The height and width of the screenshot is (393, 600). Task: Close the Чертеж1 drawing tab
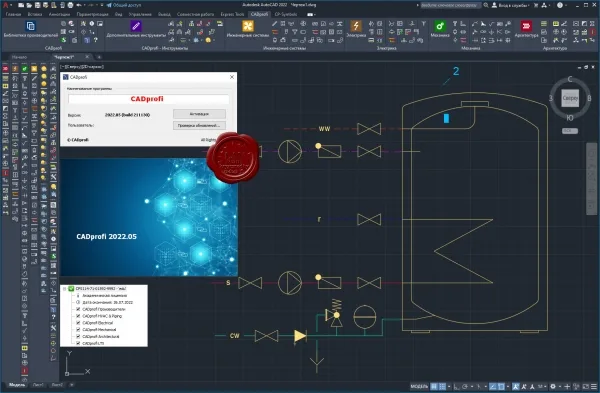87,57
